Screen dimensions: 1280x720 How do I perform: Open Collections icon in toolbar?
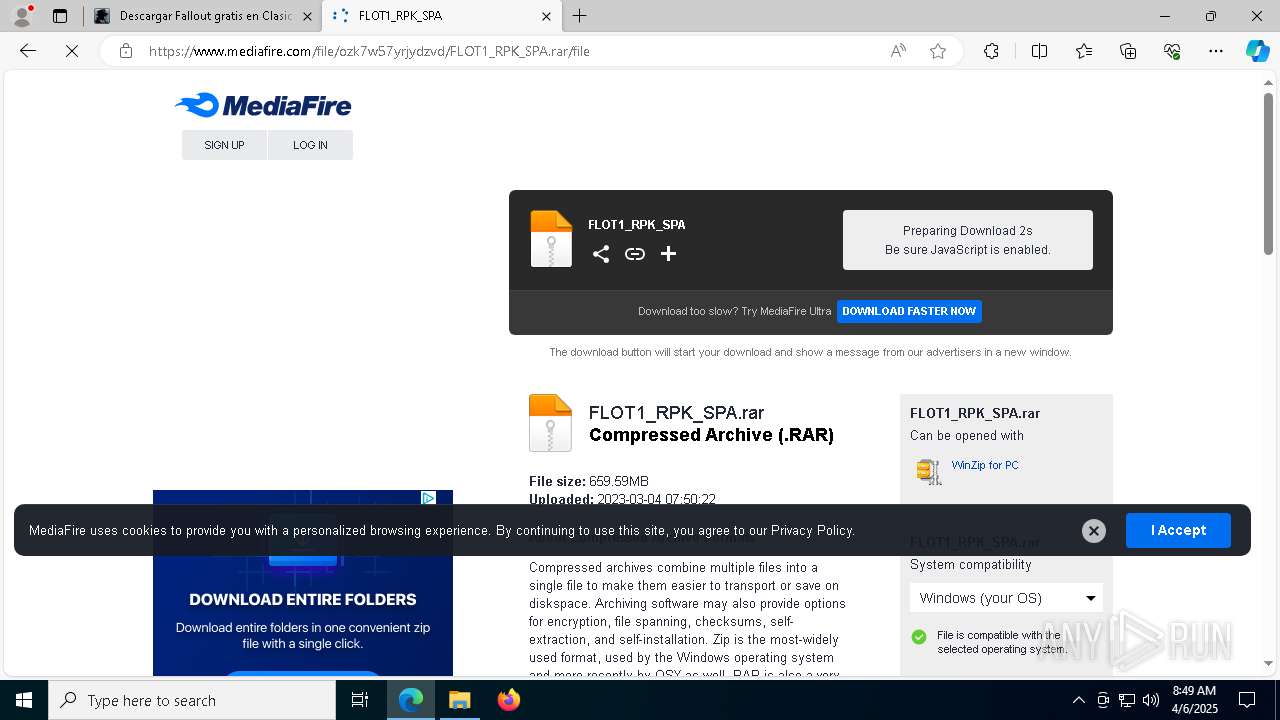(x=1128, y=51)
